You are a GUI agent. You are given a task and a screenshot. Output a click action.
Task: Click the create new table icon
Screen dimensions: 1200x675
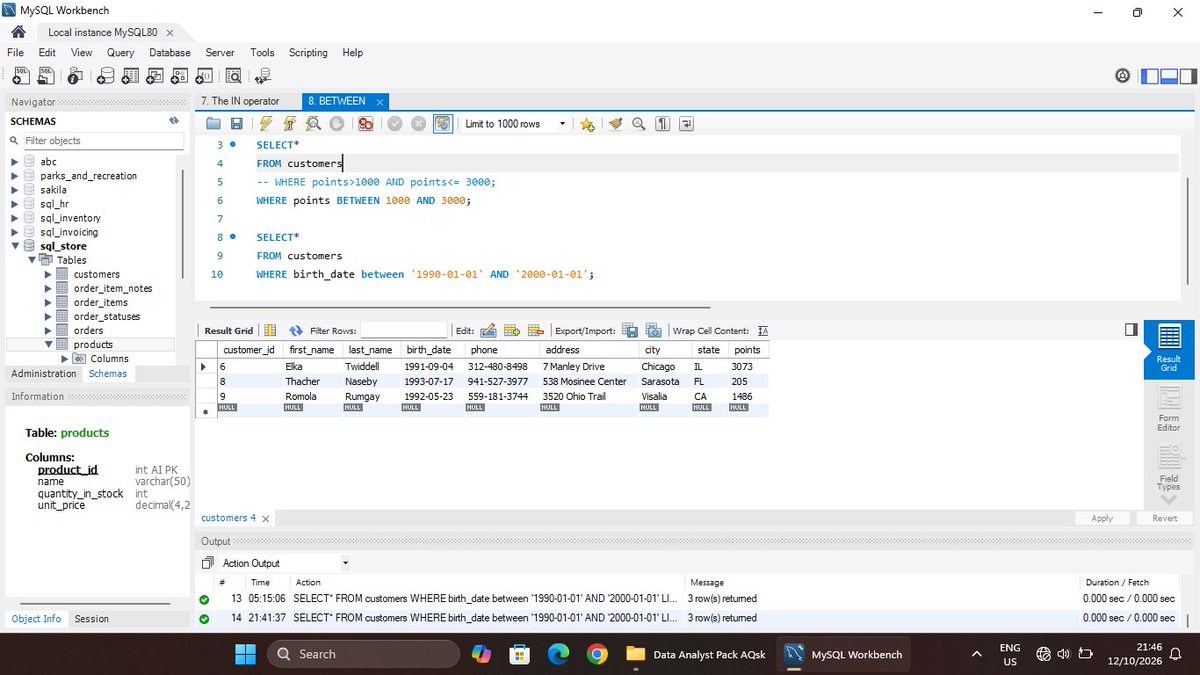coord(129,75)
